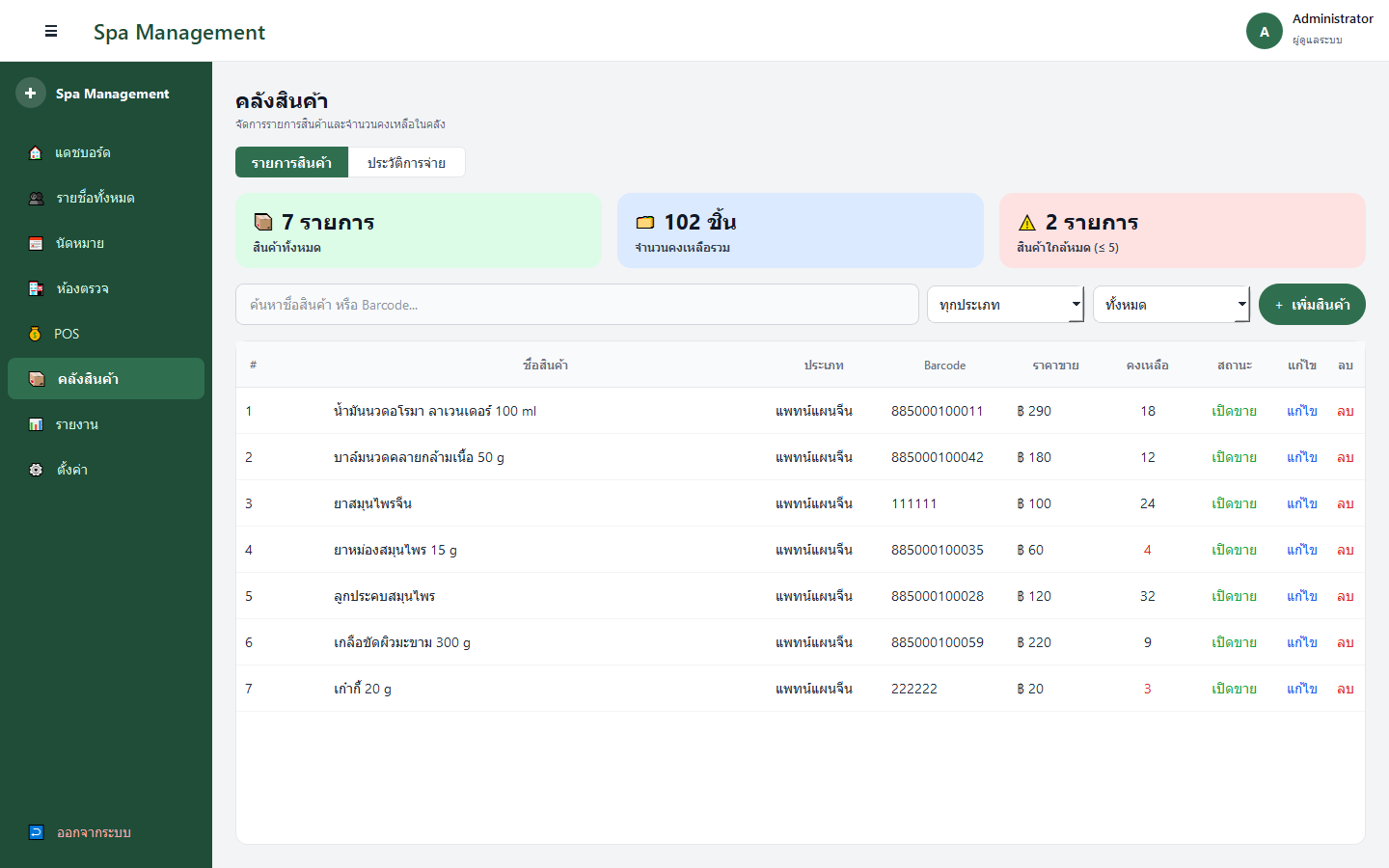Click the นัดหมาย calendar icon
The width and height of the screenshot is (1389, 868).
click(x=36, y=243)
